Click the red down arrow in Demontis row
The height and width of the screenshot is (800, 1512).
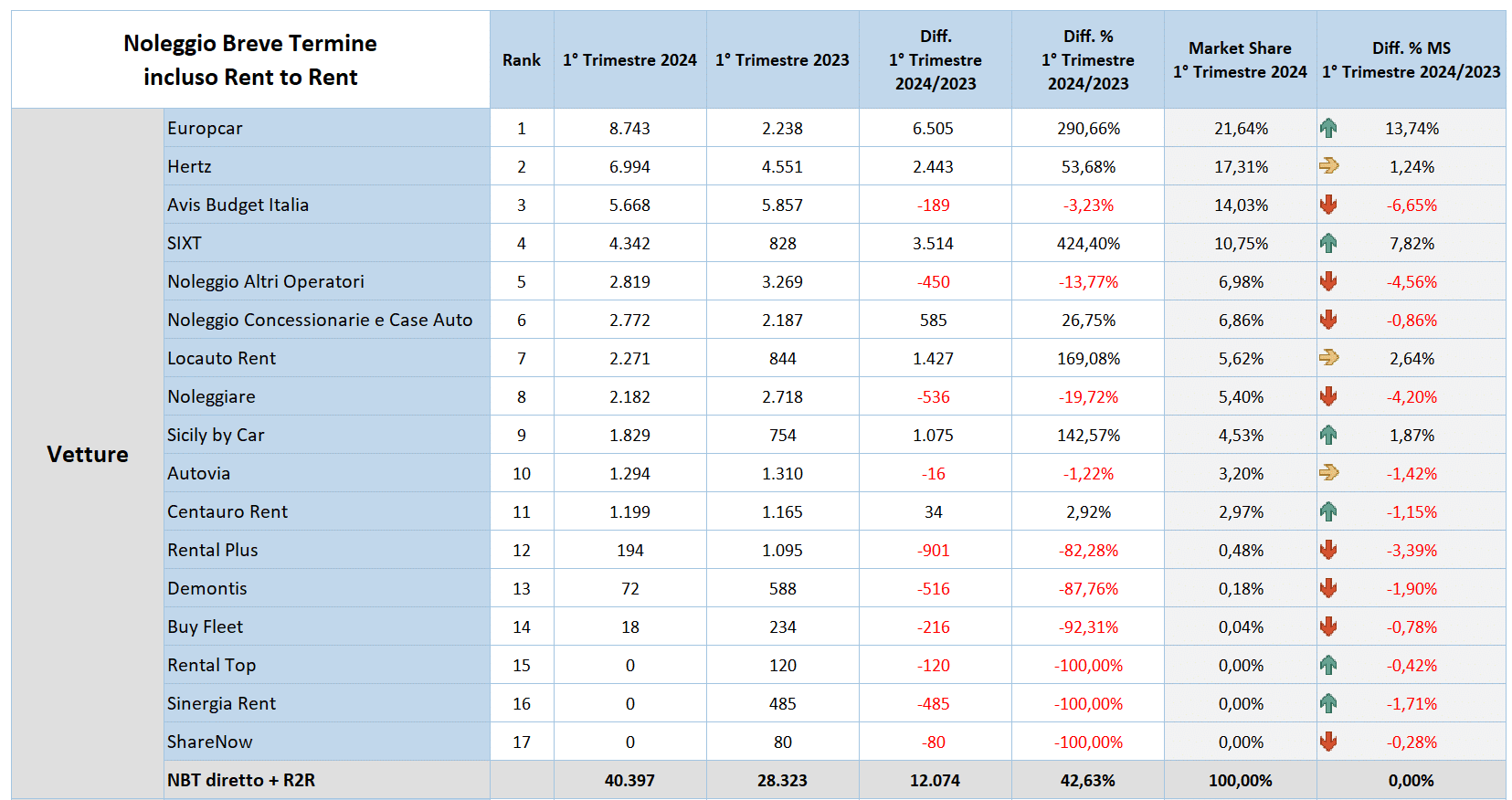[x=1328, y=589]
